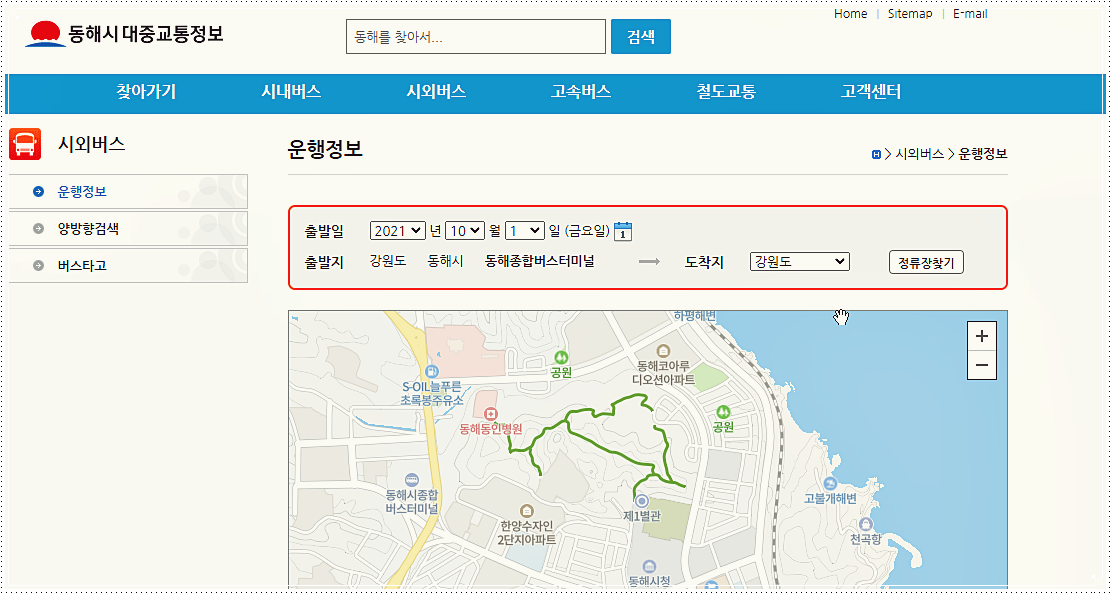Open the 고속버스 menu
The height and width of the screenshot is (594, 1111).
[581, 92]
